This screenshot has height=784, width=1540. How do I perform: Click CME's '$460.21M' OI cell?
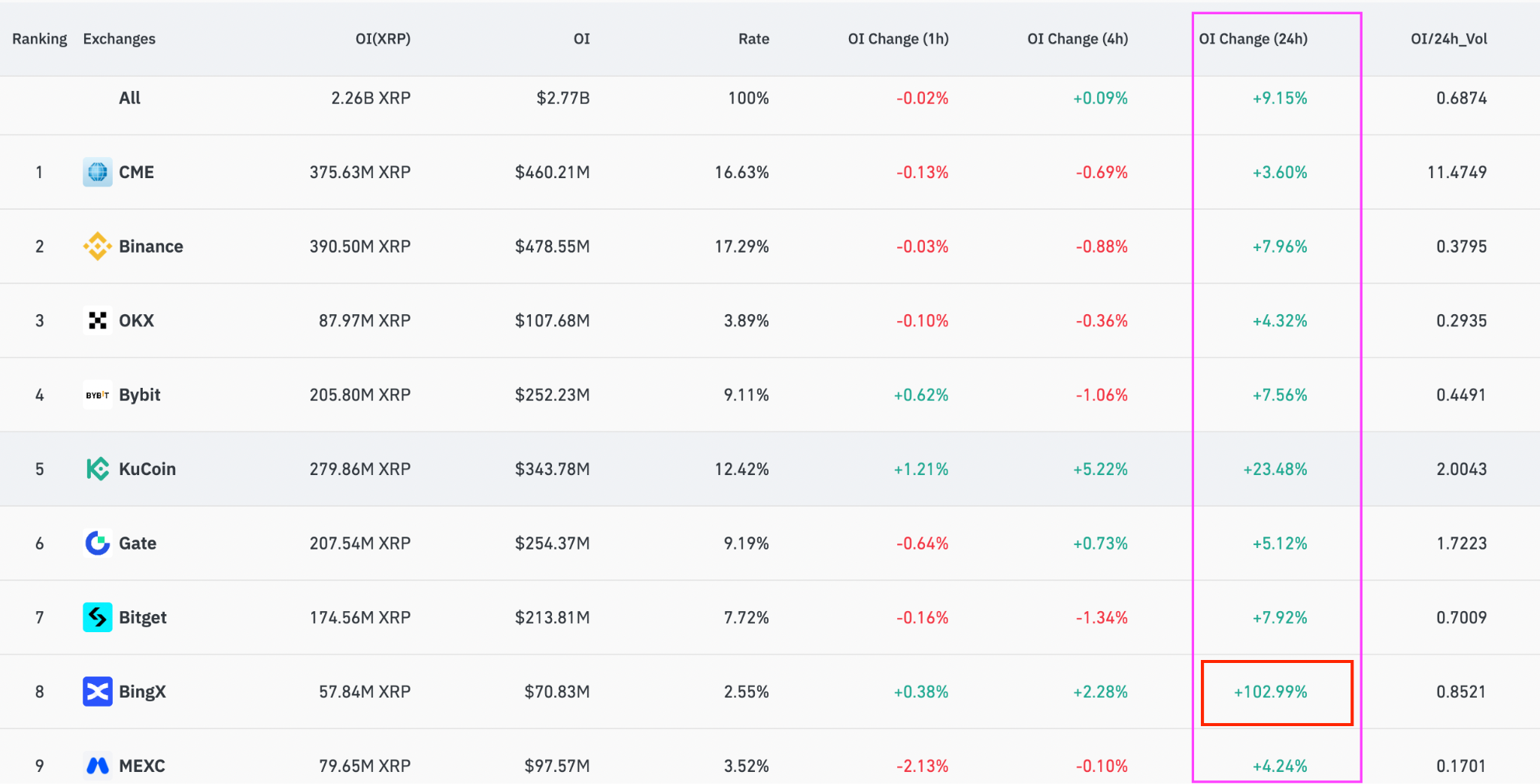[553, 172]
